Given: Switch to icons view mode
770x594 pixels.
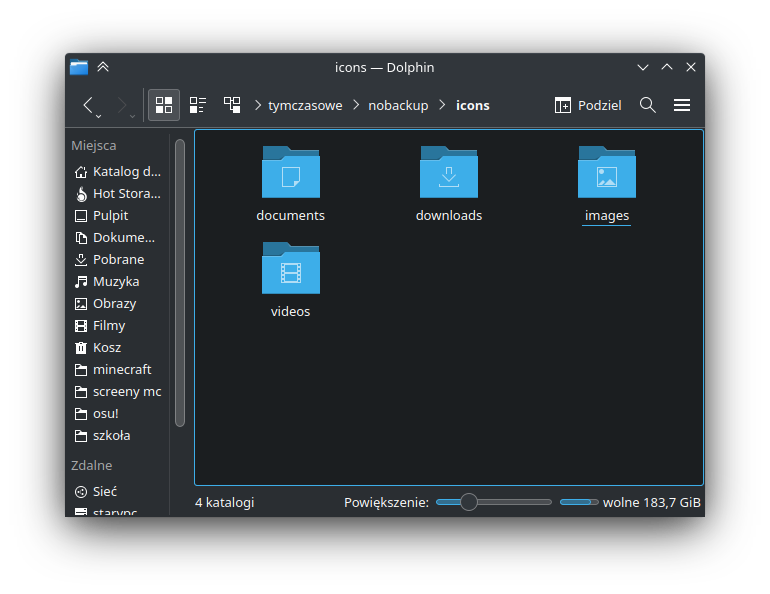Looking at the screenshot, I should (164, 105).
